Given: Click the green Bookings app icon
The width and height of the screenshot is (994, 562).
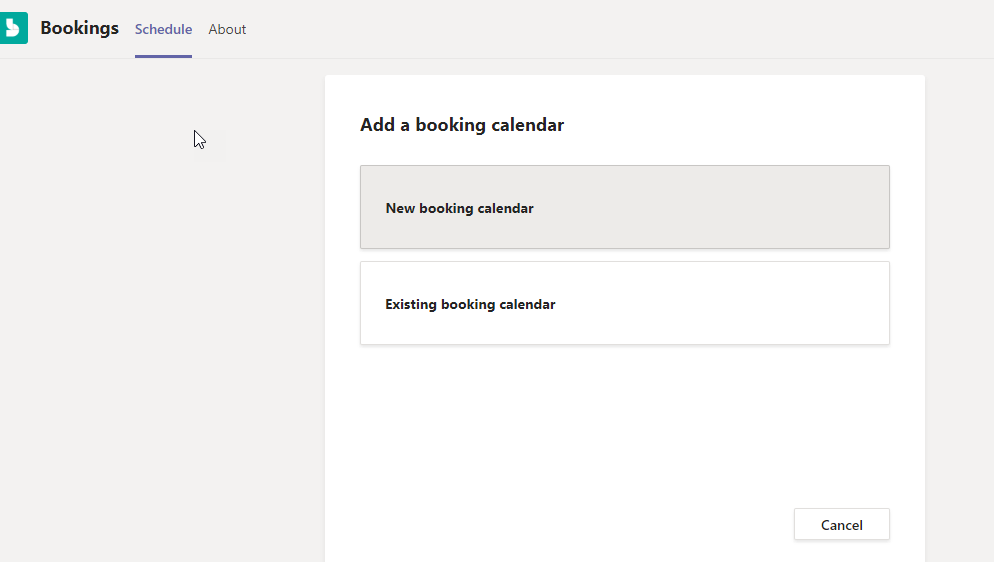Looking at the screenshot, I should (x=13, y=28).
